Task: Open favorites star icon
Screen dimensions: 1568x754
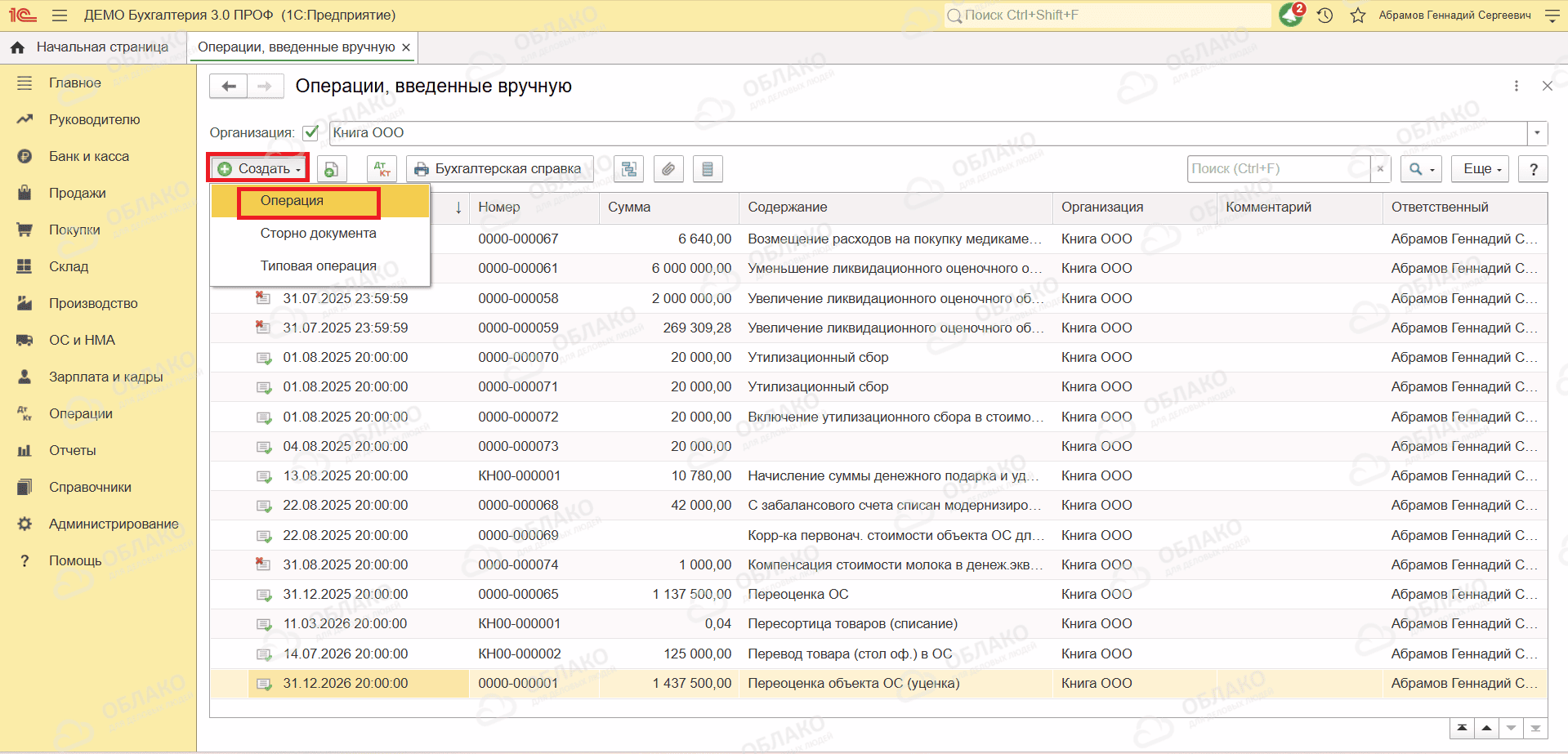Action: (1358, 16)
